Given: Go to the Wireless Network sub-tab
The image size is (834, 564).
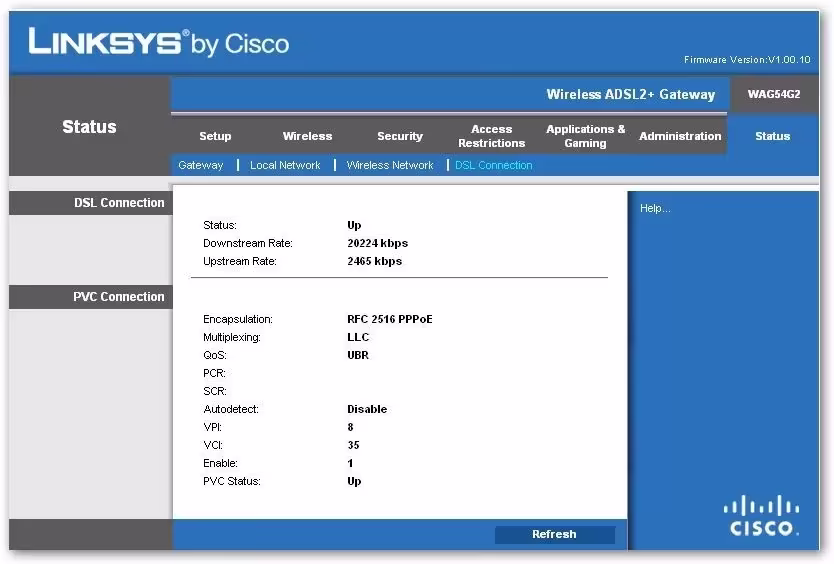Looking at the screenshot, I should tap(390, 165).
